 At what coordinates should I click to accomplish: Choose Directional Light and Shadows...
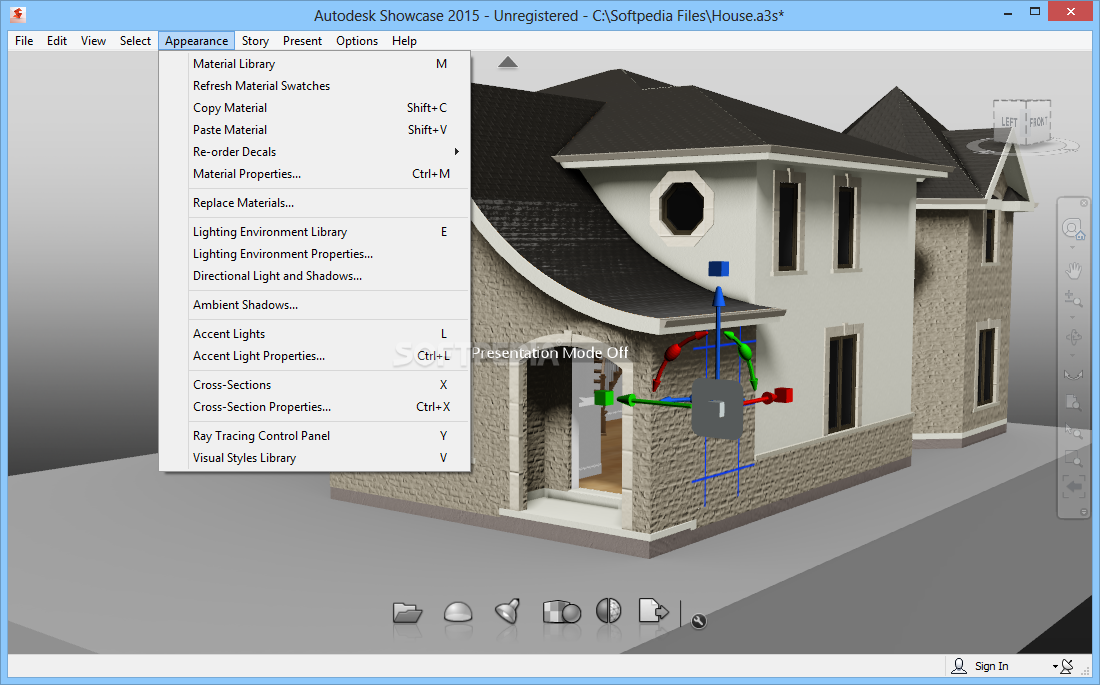pos(314,276)
